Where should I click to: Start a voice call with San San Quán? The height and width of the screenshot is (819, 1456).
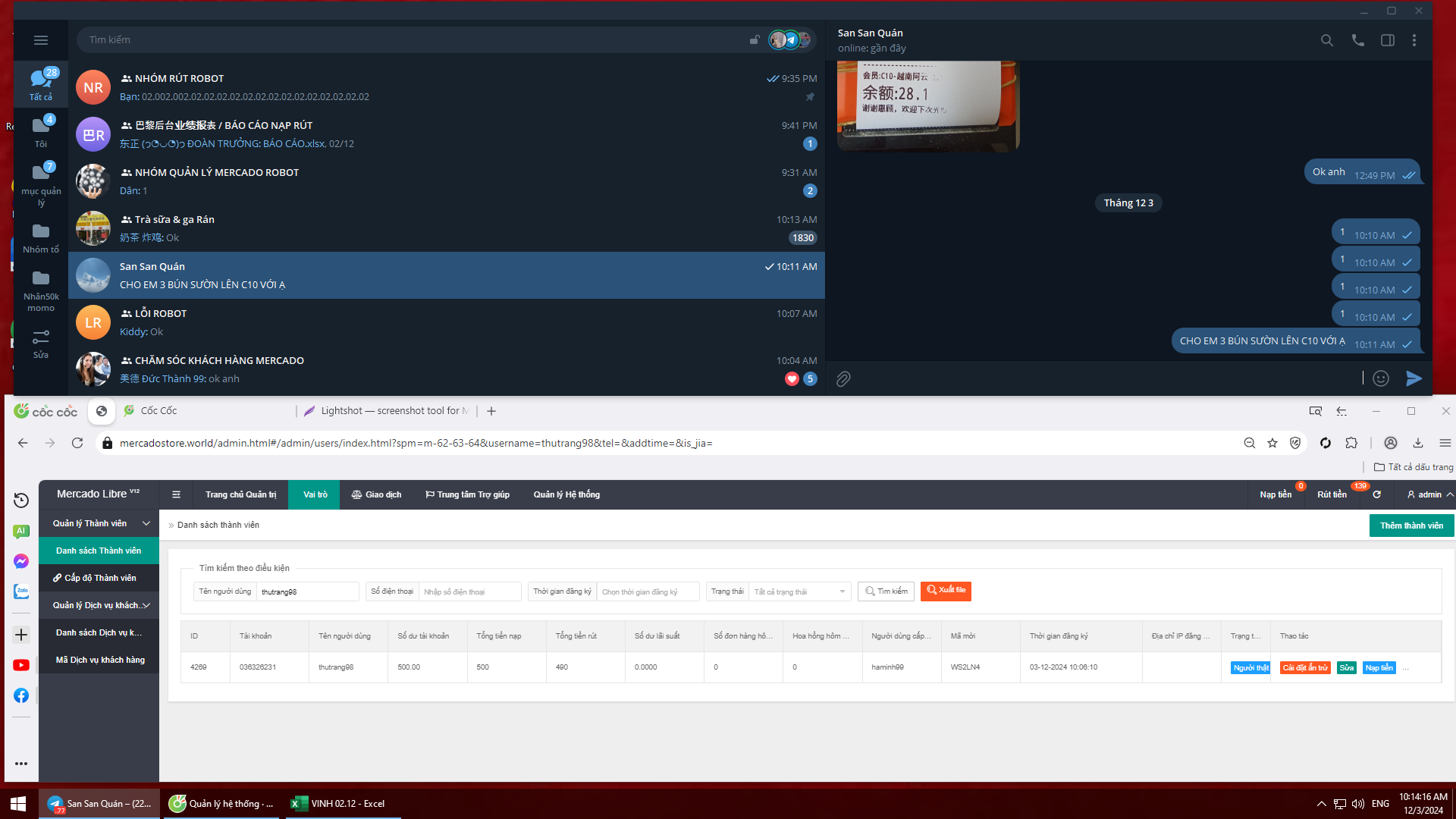(x=1357, y=40)
